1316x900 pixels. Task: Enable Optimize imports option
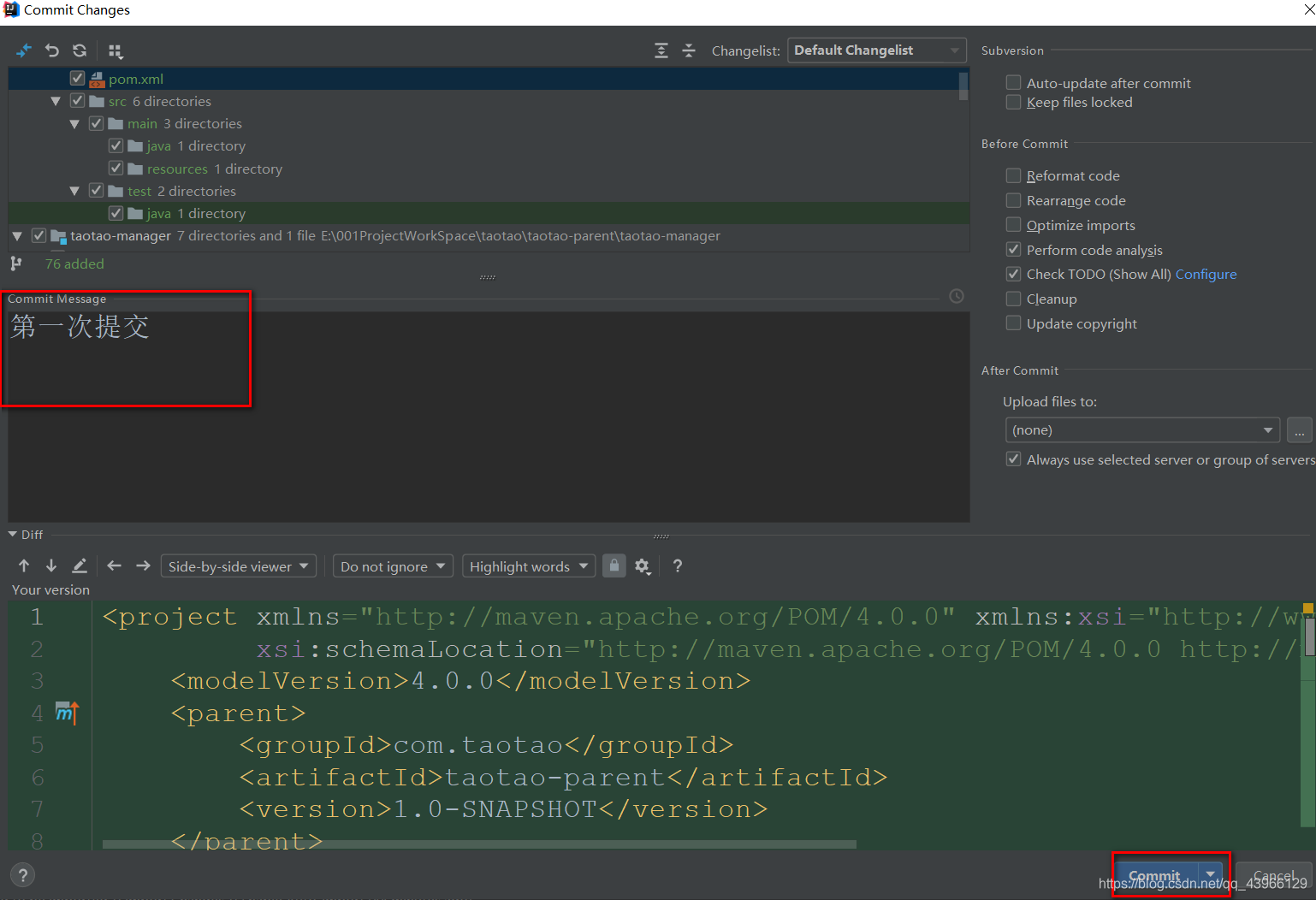[1013, 224]
